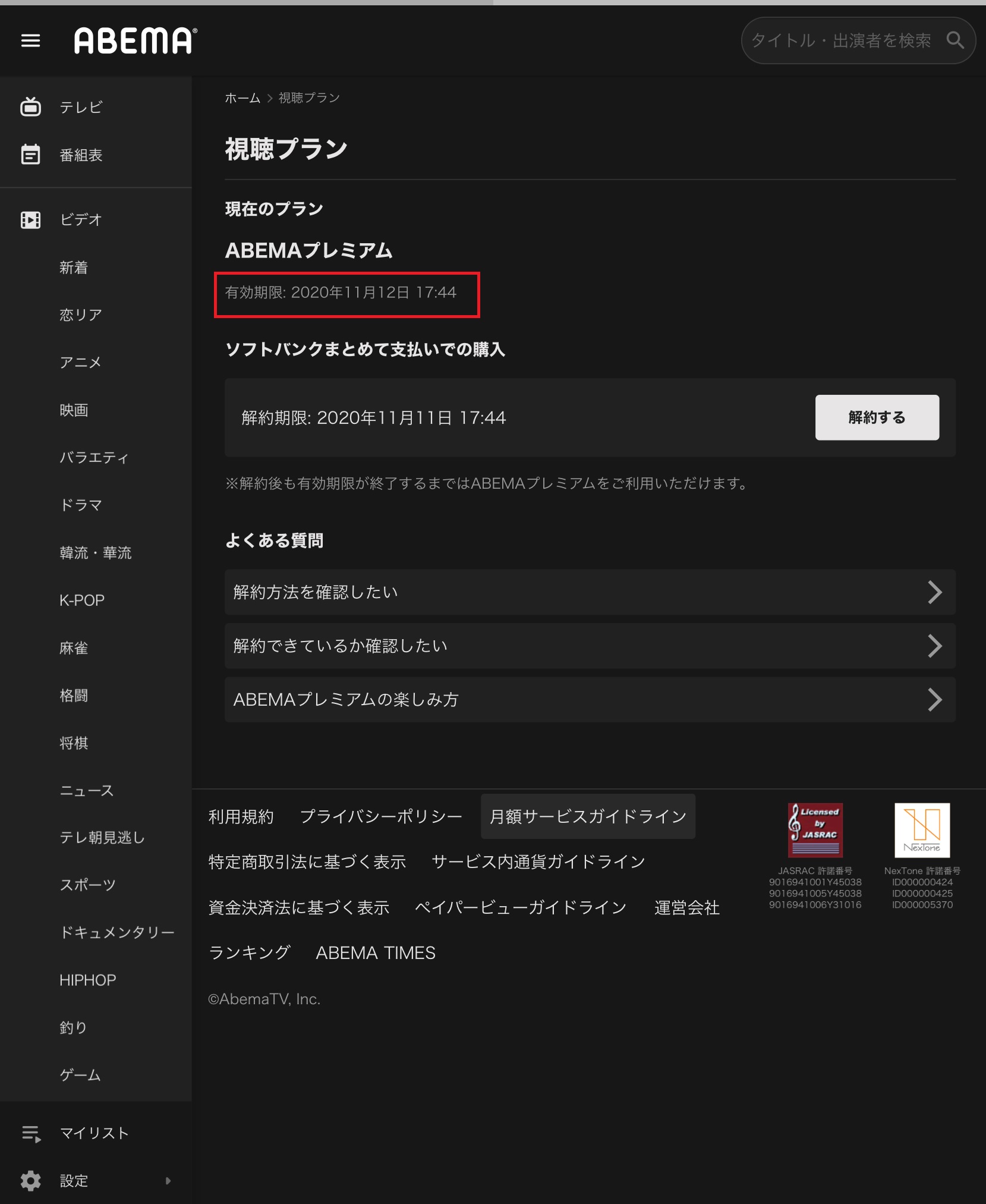Open ABEMA TIMES footer link
This screenshot has height=1204, width=986.
[376, 953]
